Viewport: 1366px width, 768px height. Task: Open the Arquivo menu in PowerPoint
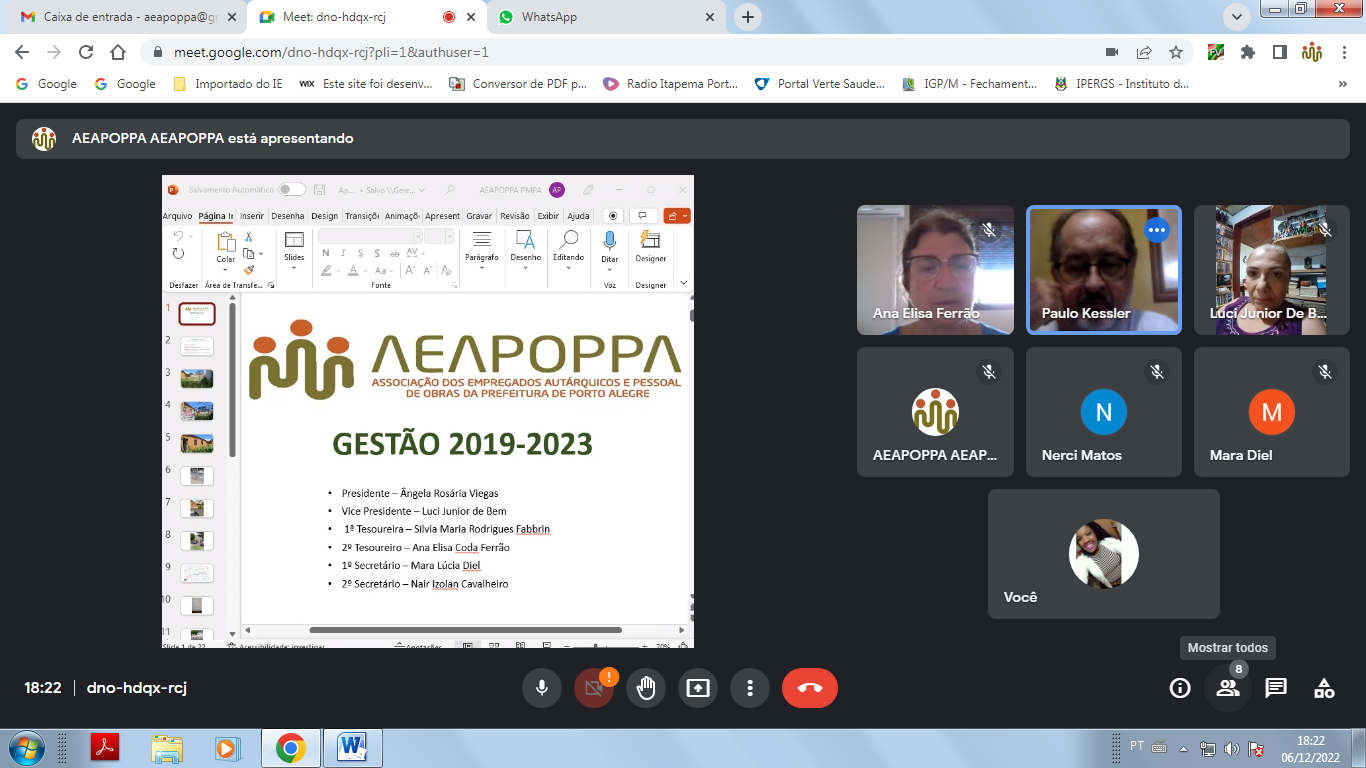pos(177,215)
